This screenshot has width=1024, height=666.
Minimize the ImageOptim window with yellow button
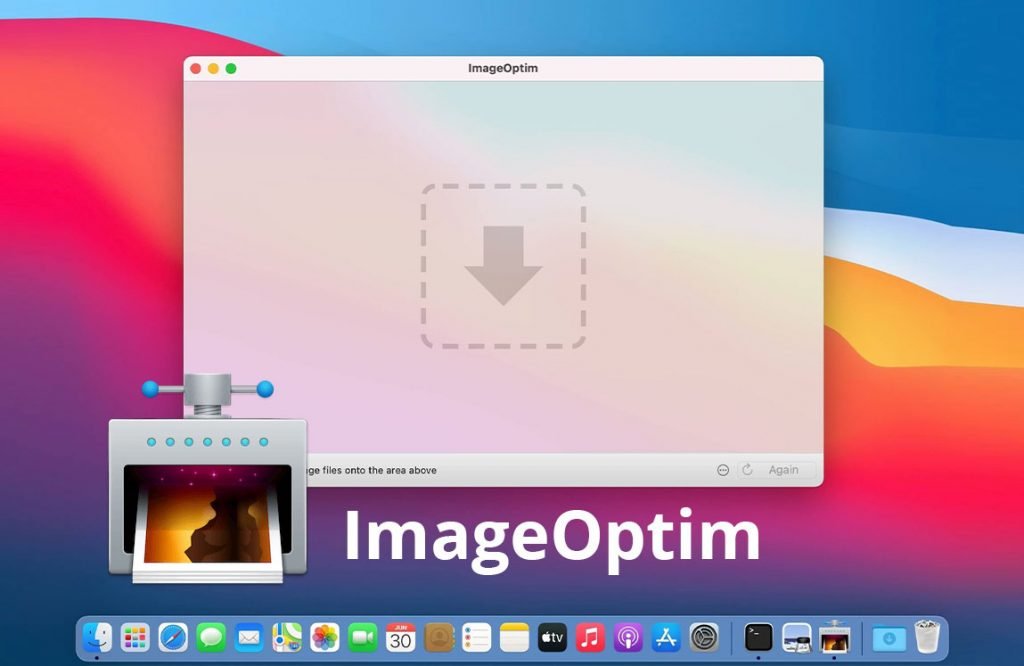[x=213, y=69]
